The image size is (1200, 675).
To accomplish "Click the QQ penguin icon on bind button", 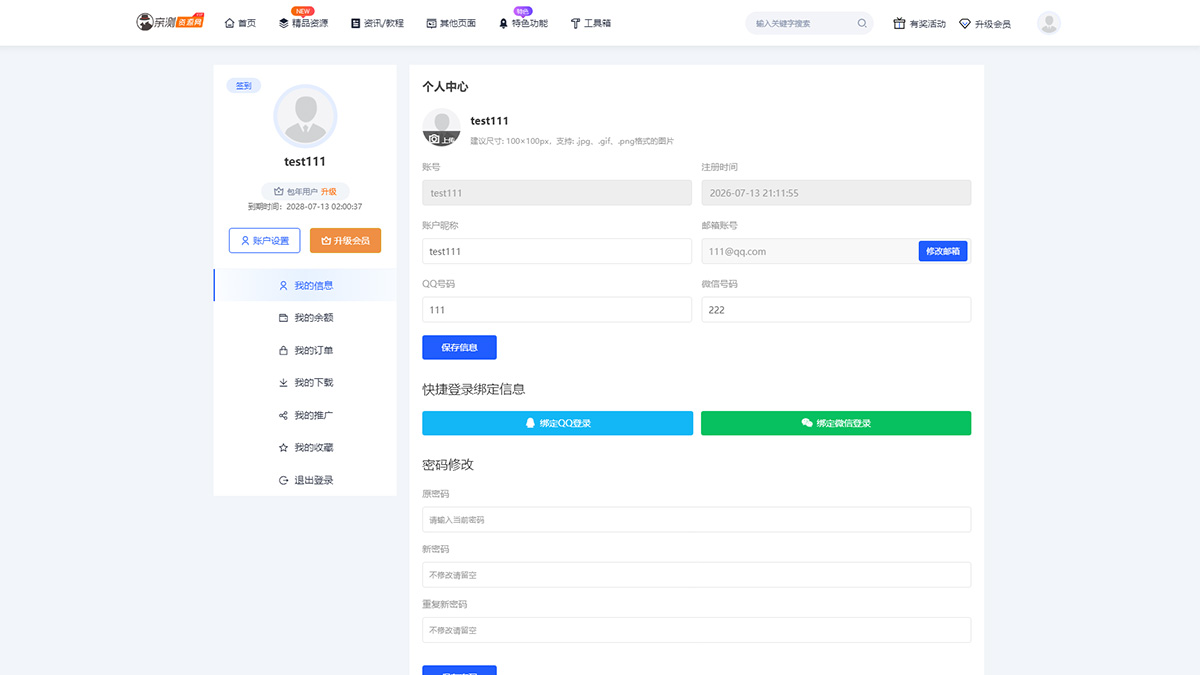I will click(530, 423).
